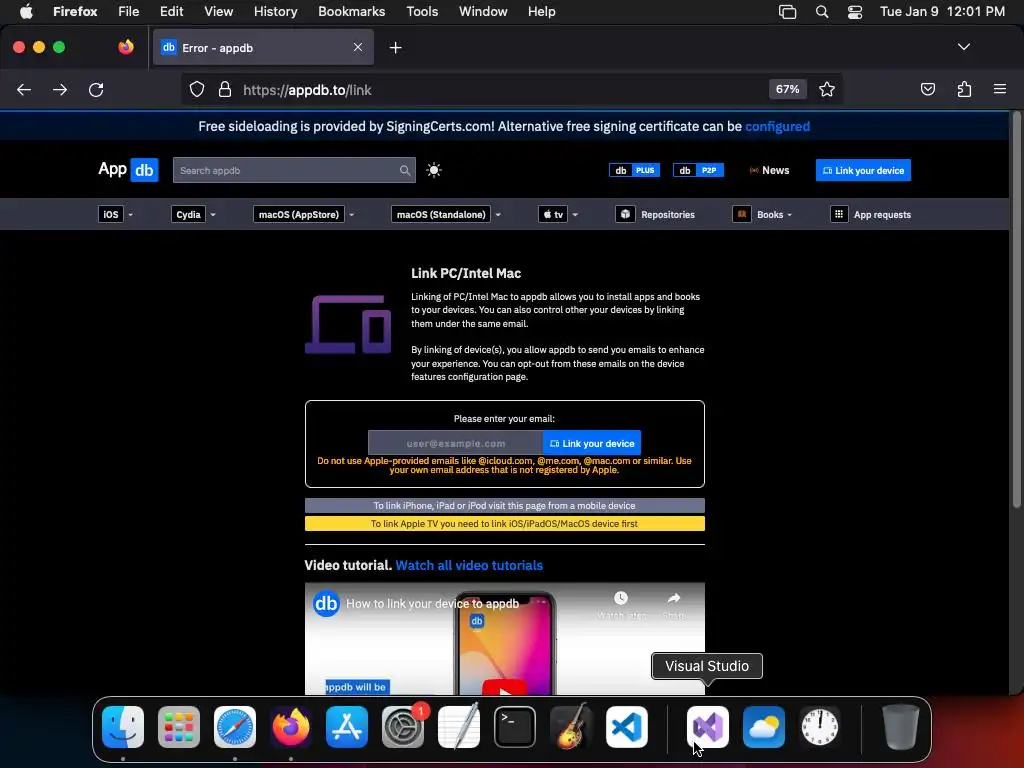Open the News link

coord(769,170)
